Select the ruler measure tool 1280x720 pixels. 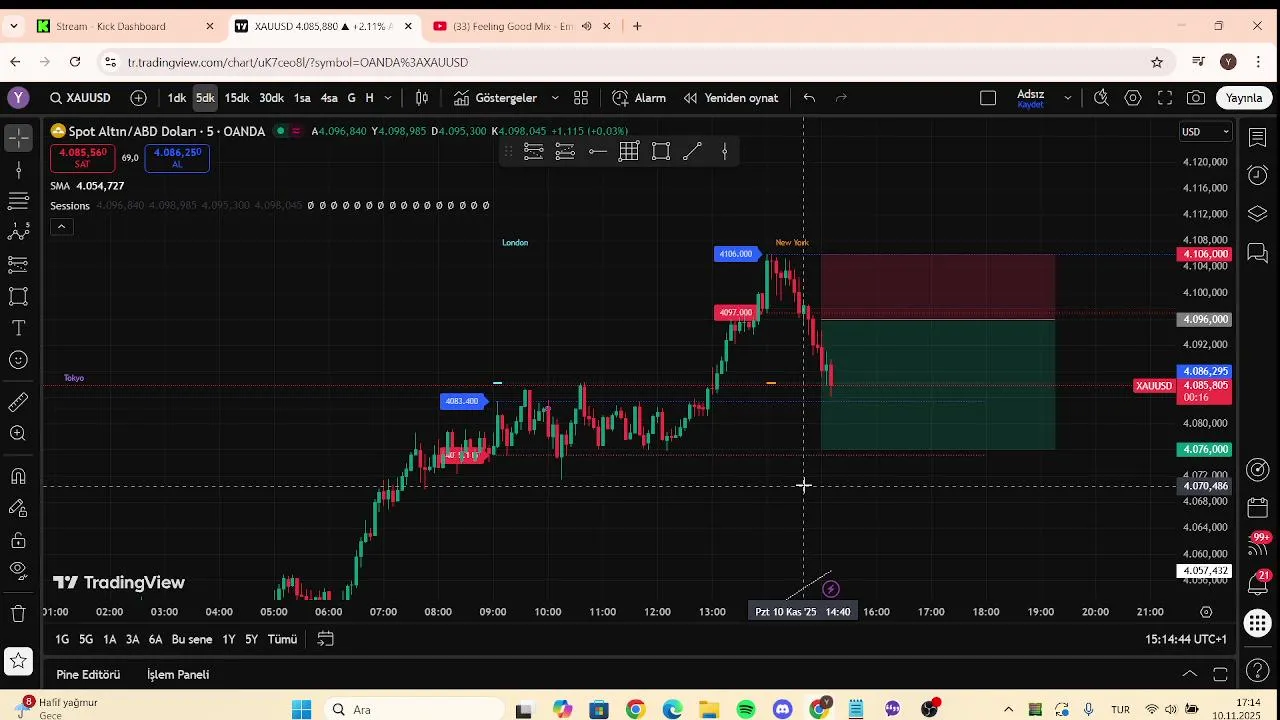point(18,402)
